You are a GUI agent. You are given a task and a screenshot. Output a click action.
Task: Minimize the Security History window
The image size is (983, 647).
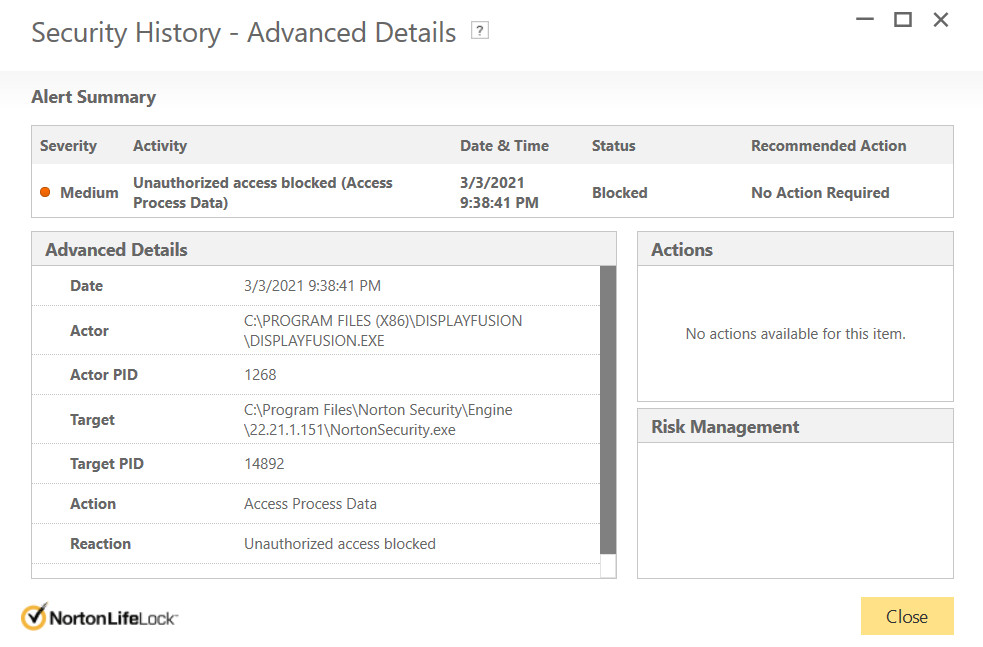[864, 20]
